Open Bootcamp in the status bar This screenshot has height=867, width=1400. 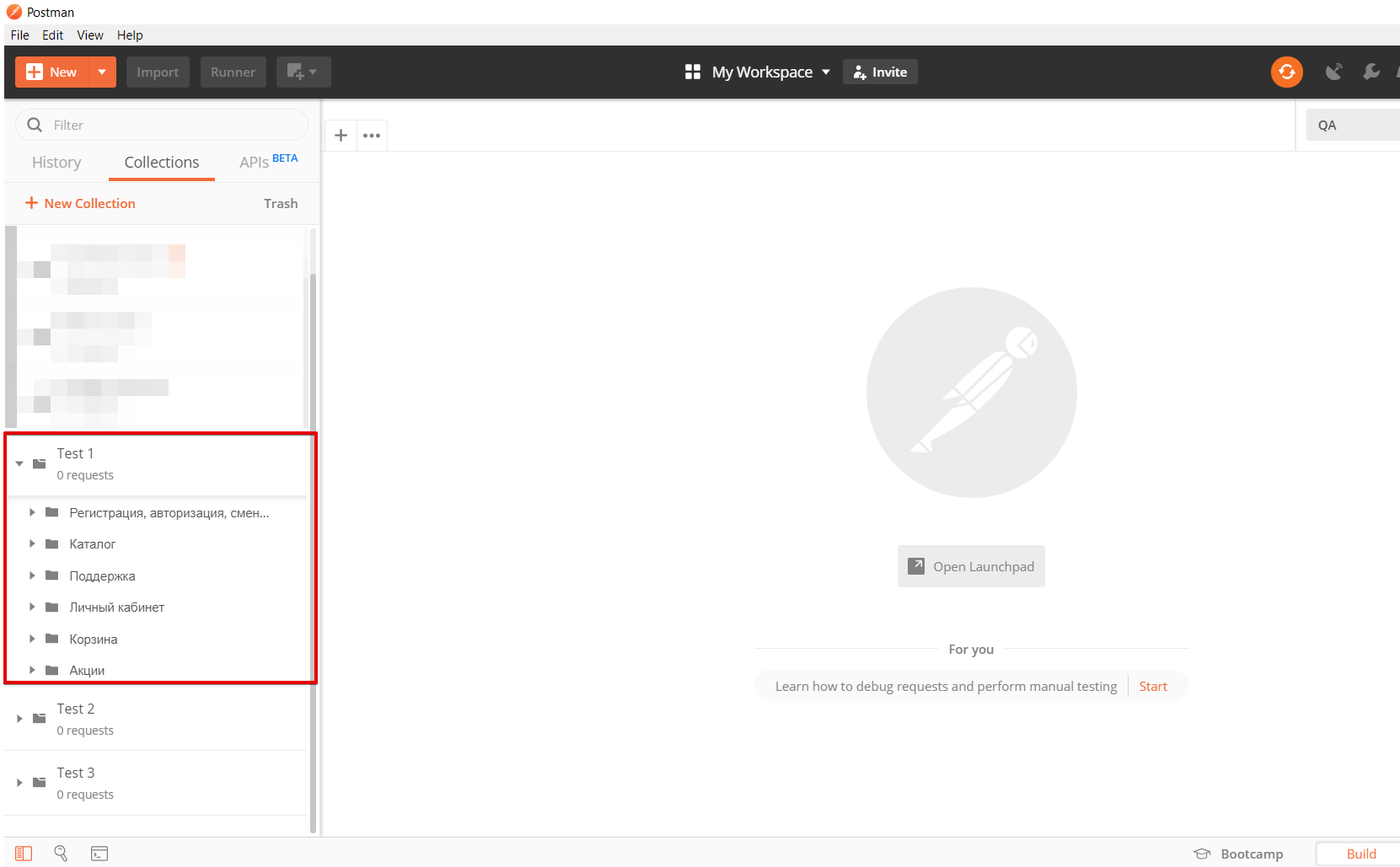point(1238,854)
